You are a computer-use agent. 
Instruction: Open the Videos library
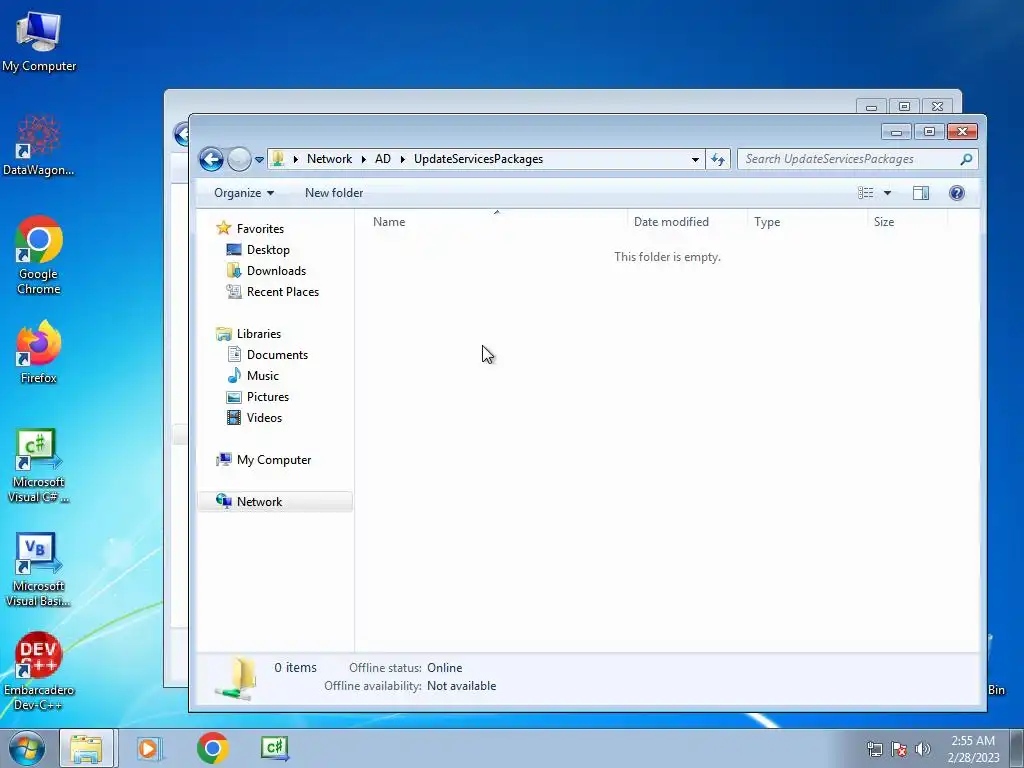264,418
